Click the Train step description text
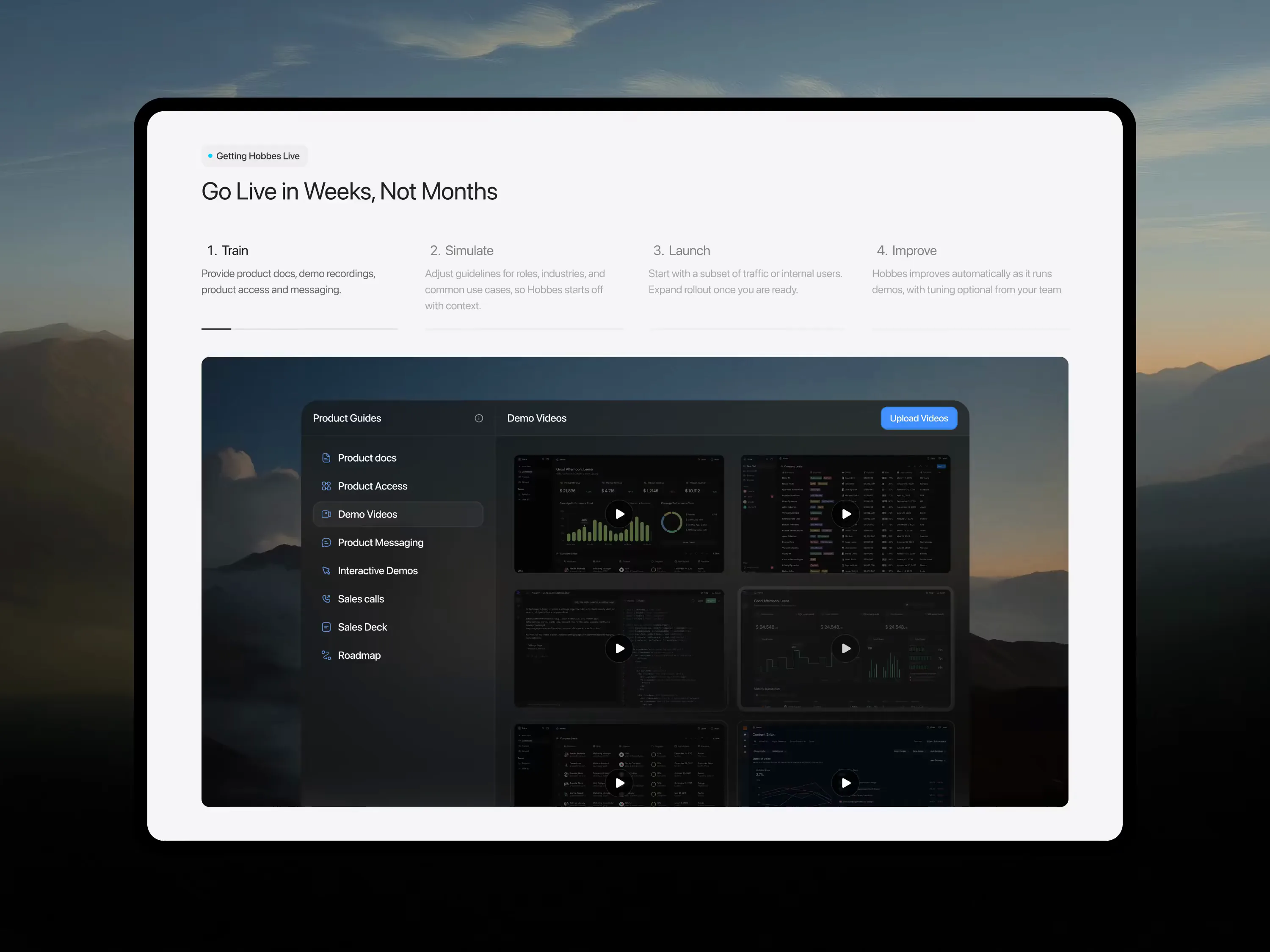Image resolution: width=1270 pixels, height=952 pixels. point(288,282)
